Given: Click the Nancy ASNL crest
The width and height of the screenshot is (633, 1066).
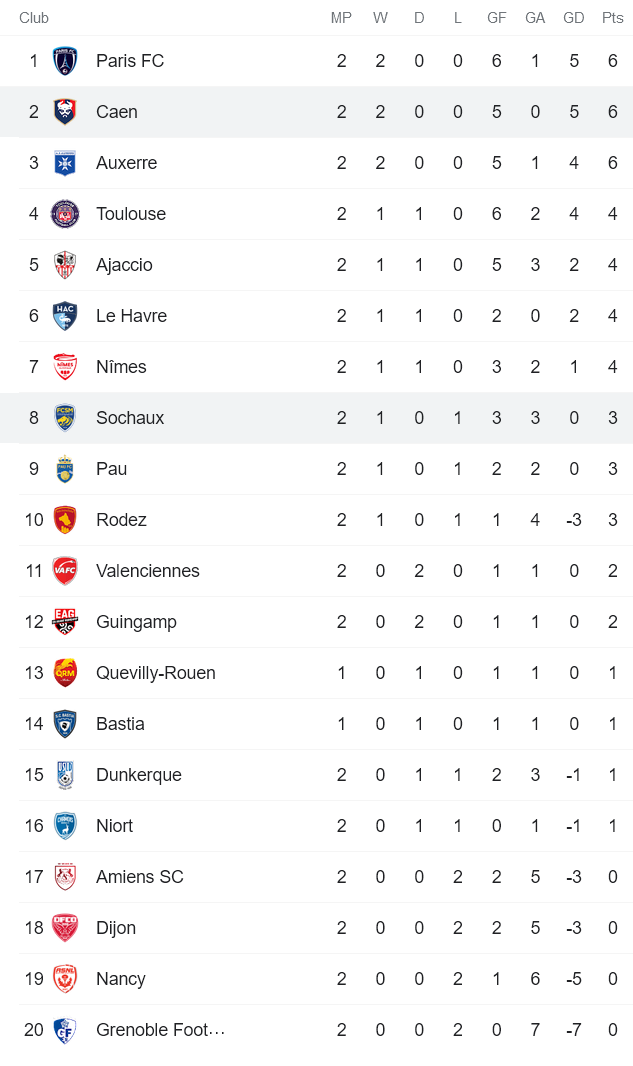Looking at the screenshot, I should click(x=65, y=979).
